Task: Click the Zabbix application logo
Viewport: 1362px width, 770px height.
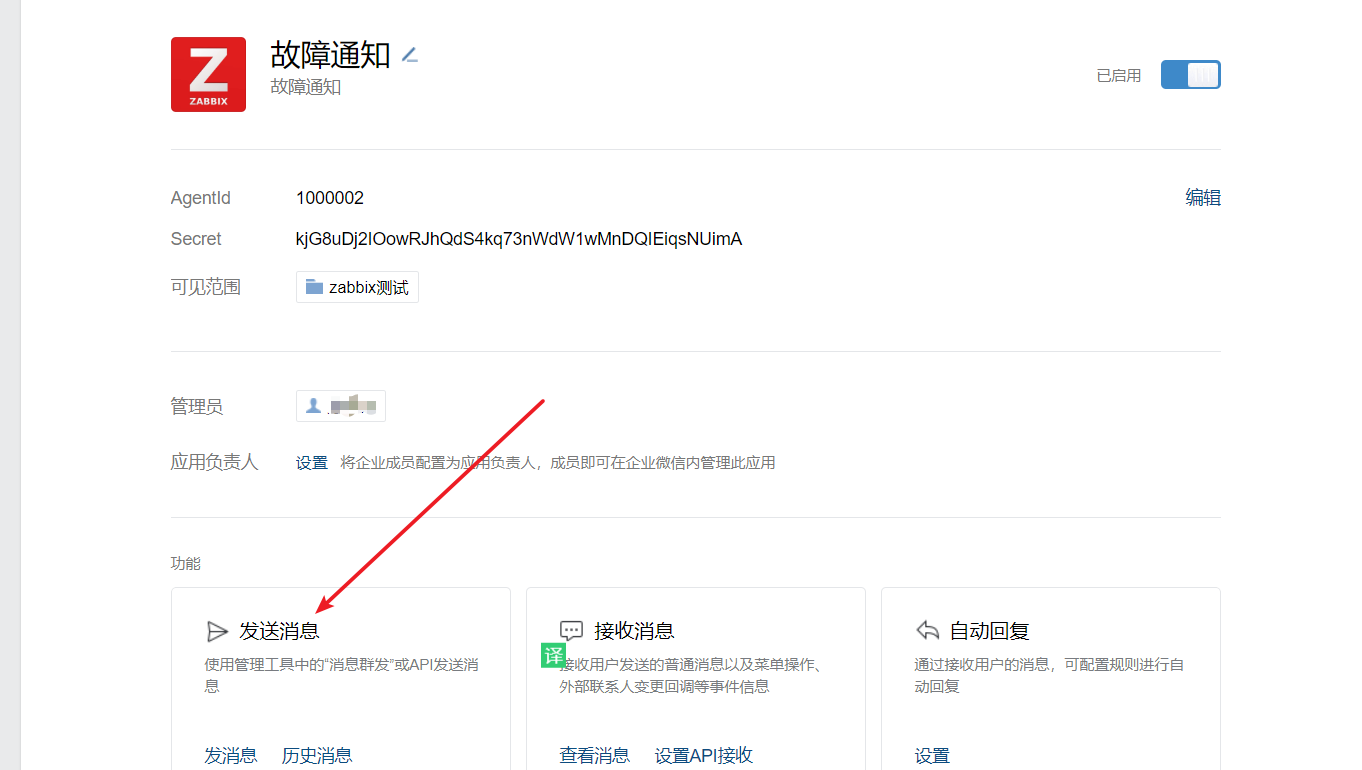Action: click(x=208, y=74)
